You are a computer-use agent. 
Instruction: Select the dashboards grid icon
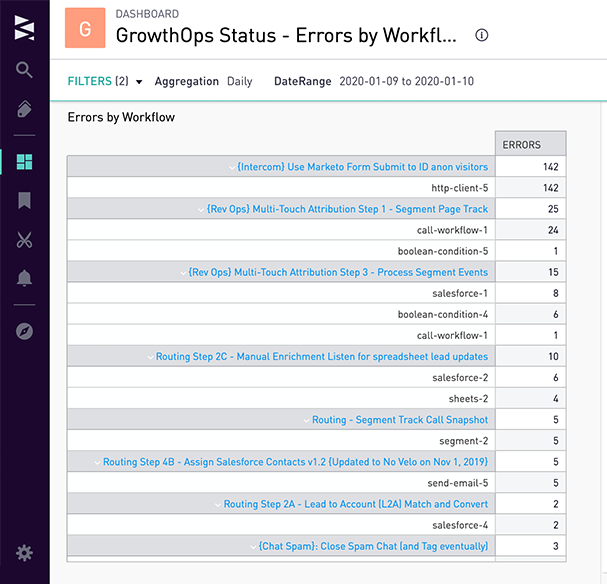24,162
